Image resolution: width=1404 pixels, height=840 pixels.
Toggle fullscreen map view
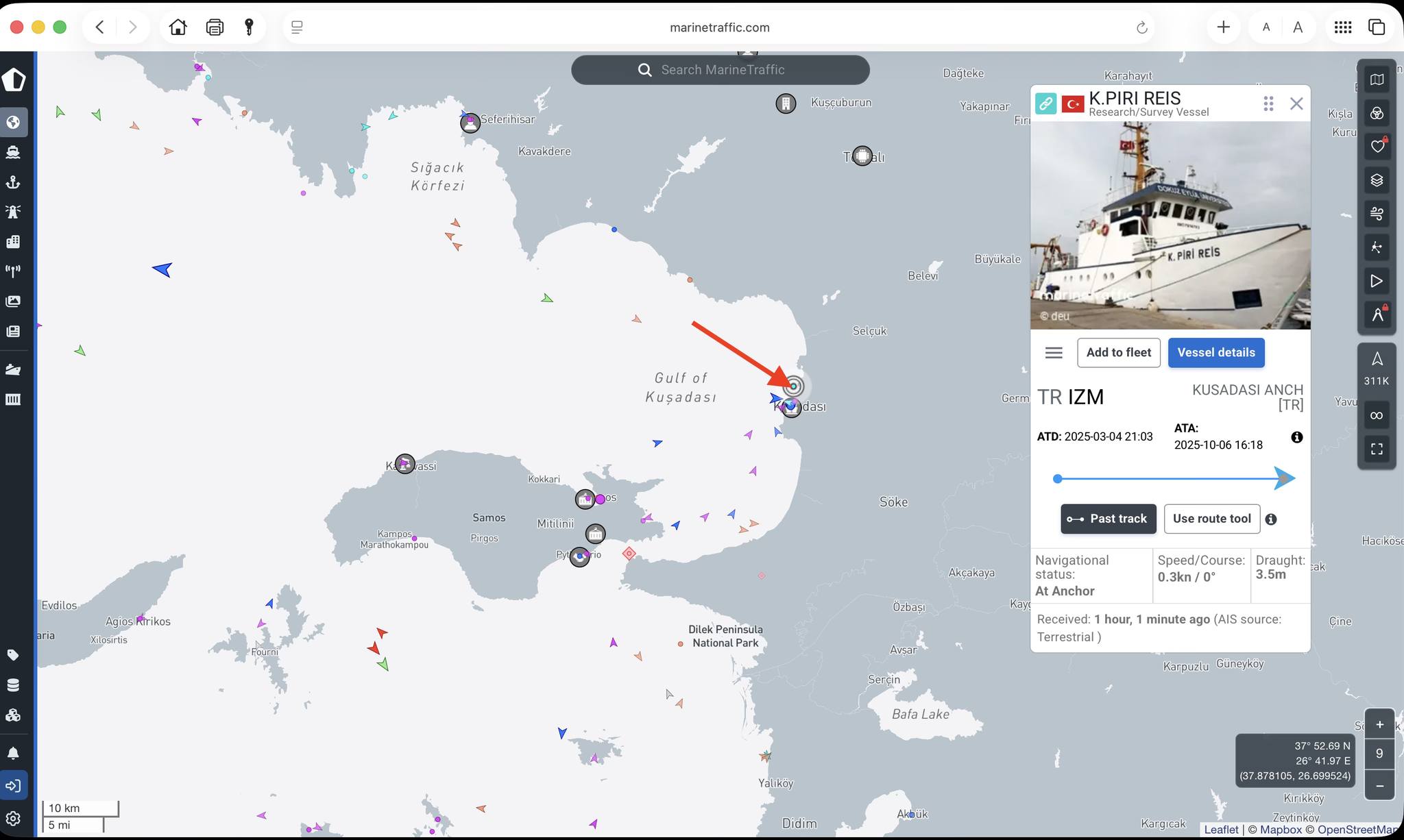(1377, 449)
